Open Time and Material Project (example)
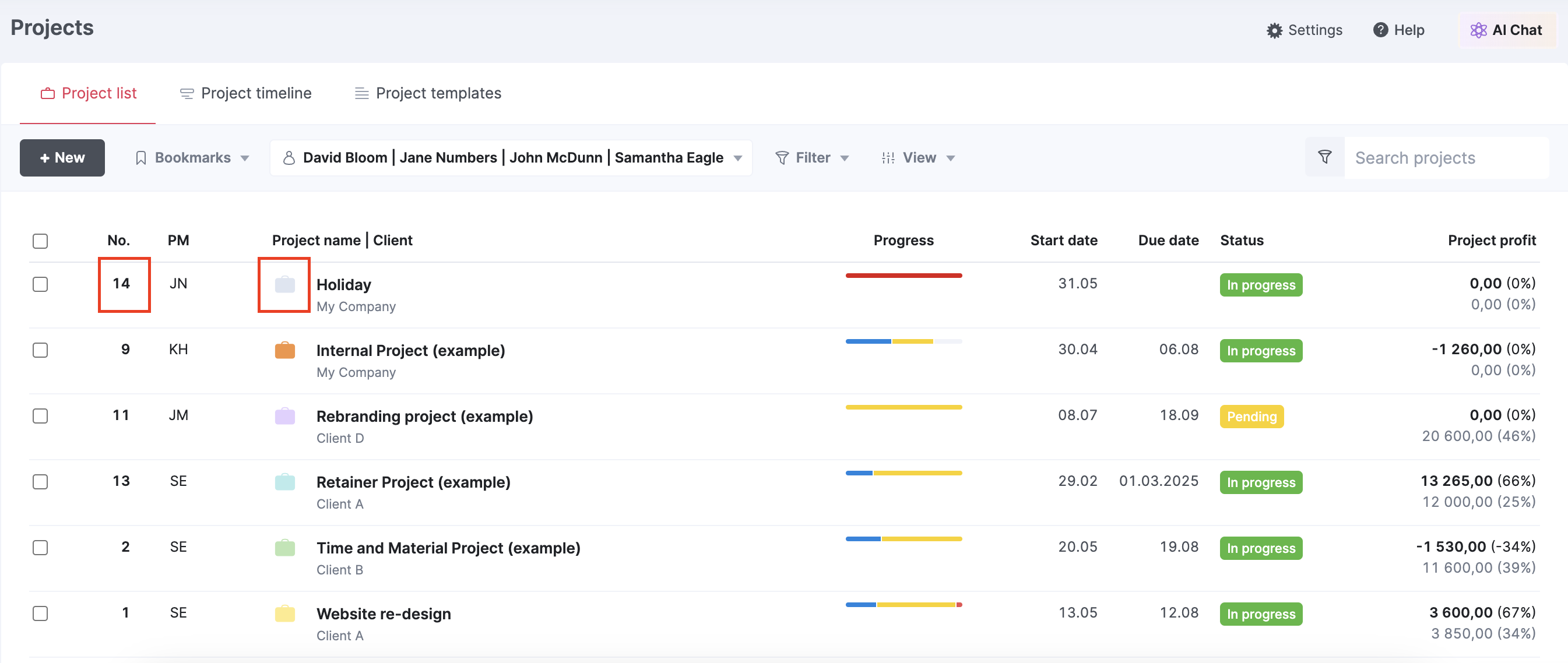Screen dimensions: 1568x663 tap(449, 548)
